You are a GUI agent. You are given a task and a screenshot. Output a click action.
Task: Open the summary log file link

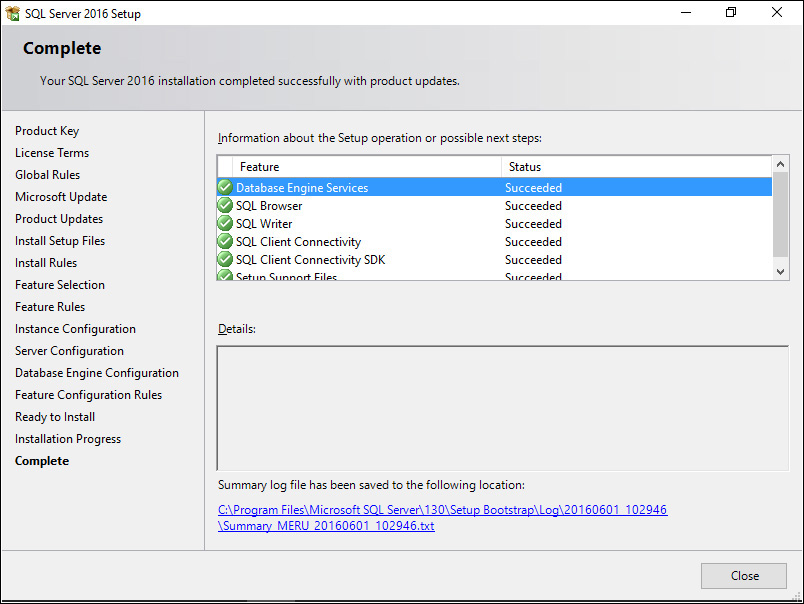442,518
